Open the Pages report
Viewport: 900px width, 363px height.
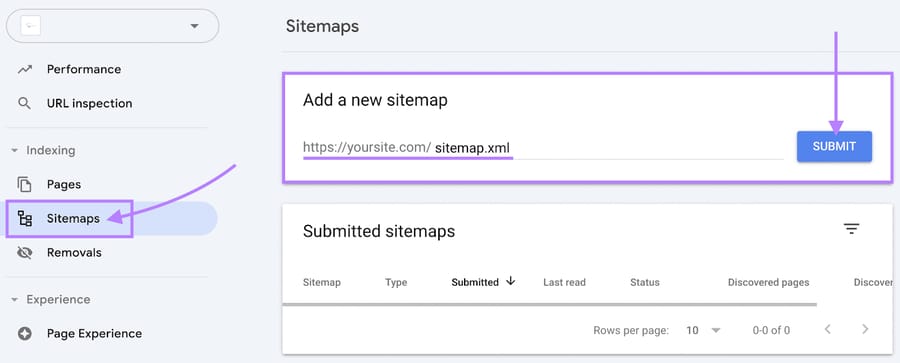[x=64, y=184]
